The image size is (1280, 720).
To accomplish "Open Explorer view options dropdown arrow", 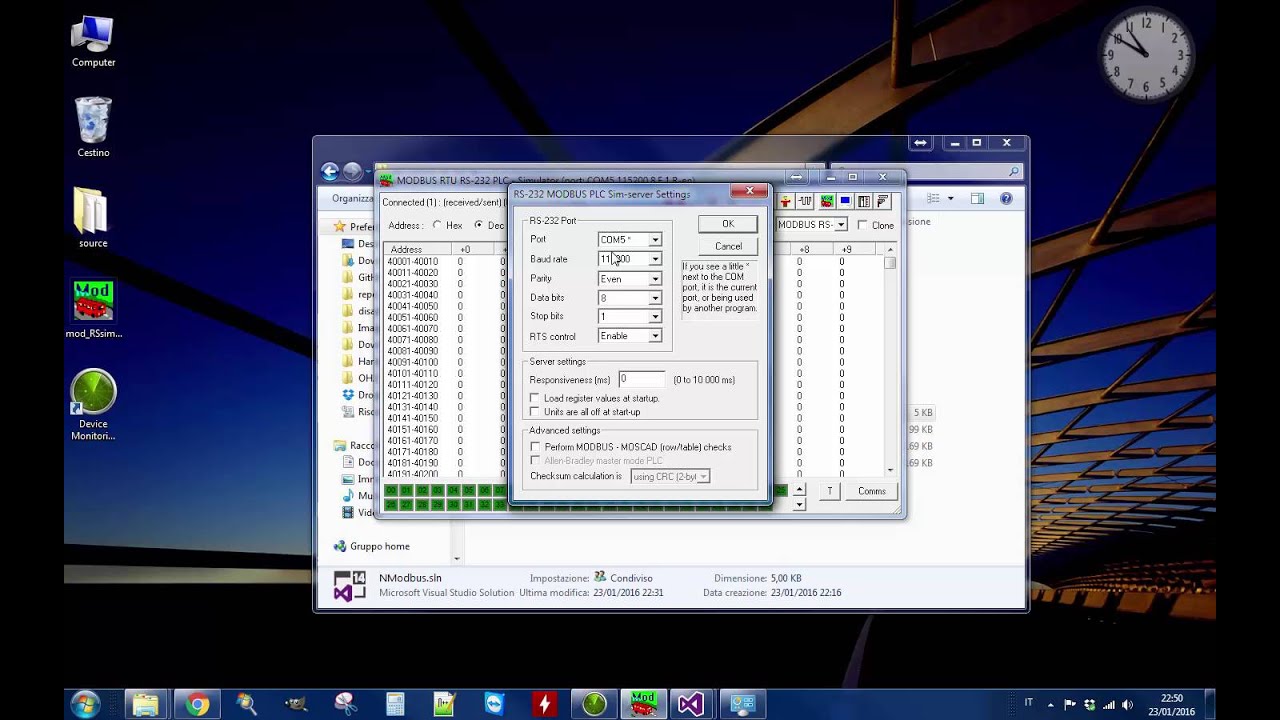I will [951, 199].
